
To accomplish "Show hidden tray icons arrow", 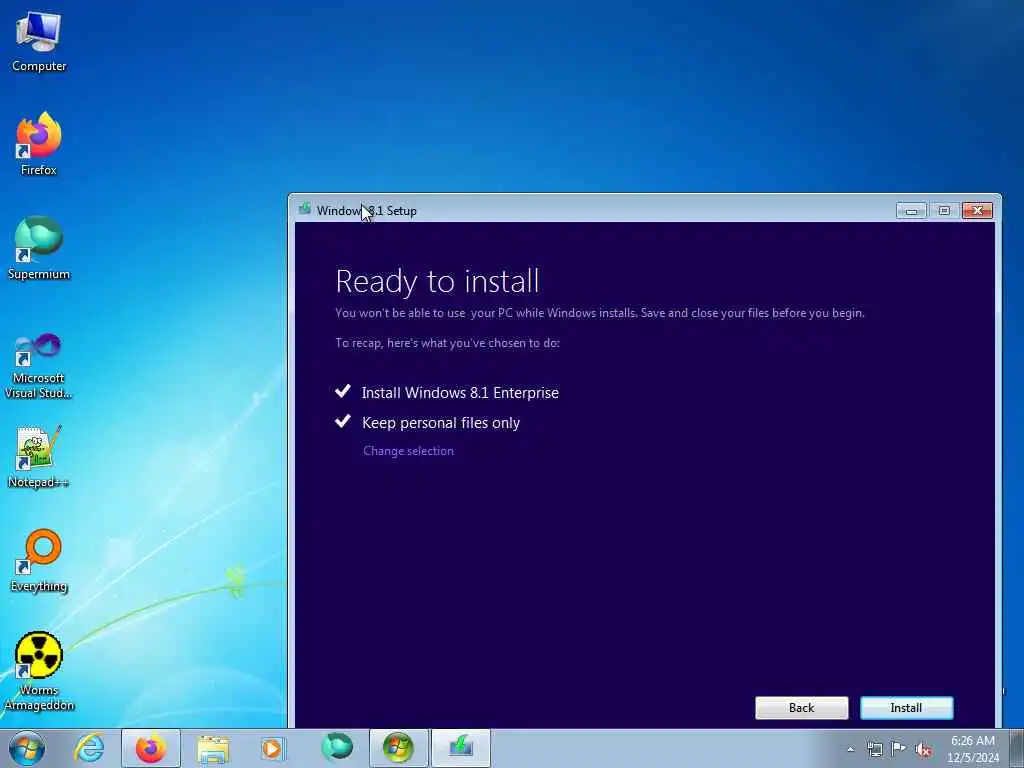I will coord(850,749).
